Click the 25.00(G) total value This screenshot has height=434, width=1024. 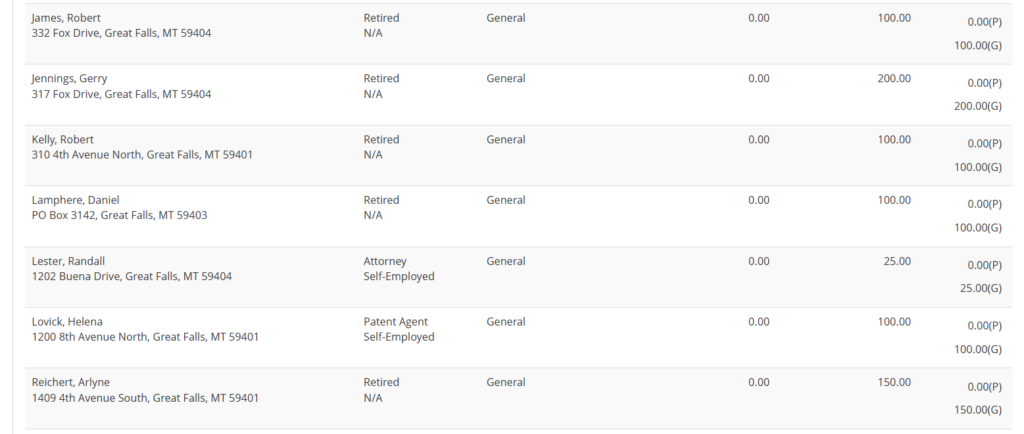(981, 288)
